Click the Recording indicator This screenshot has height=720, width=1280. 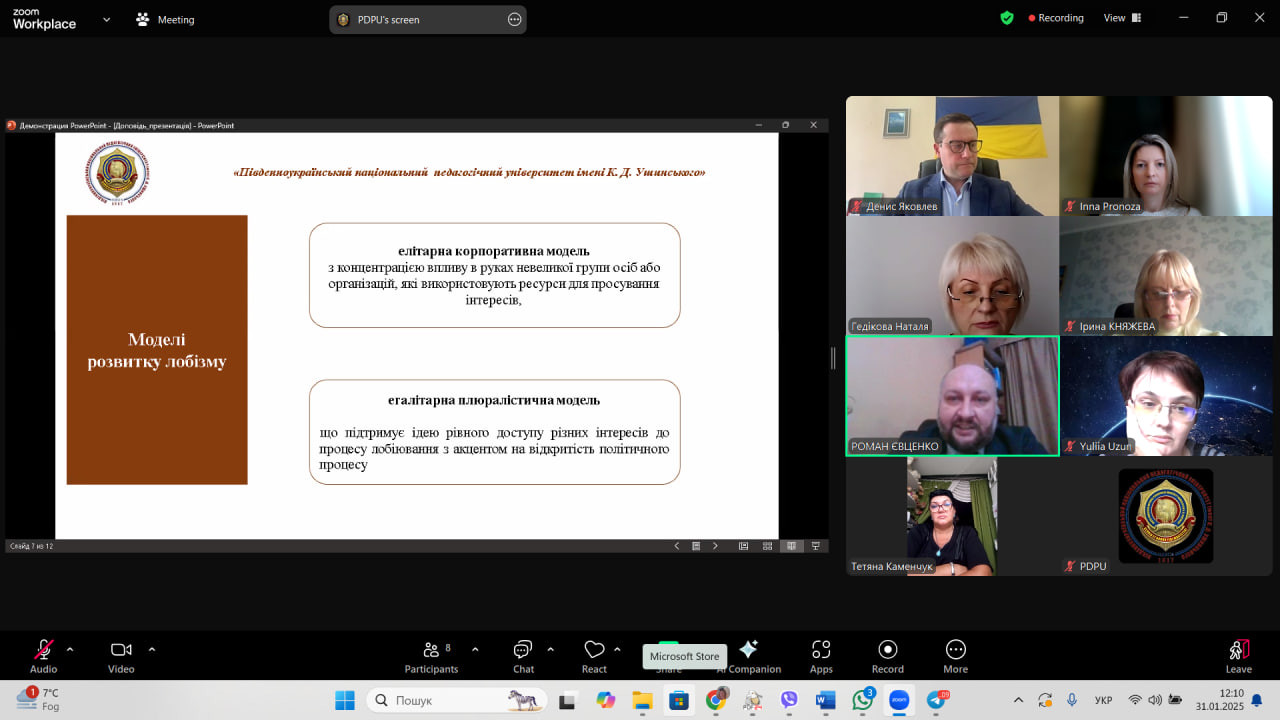point(1056,18)
